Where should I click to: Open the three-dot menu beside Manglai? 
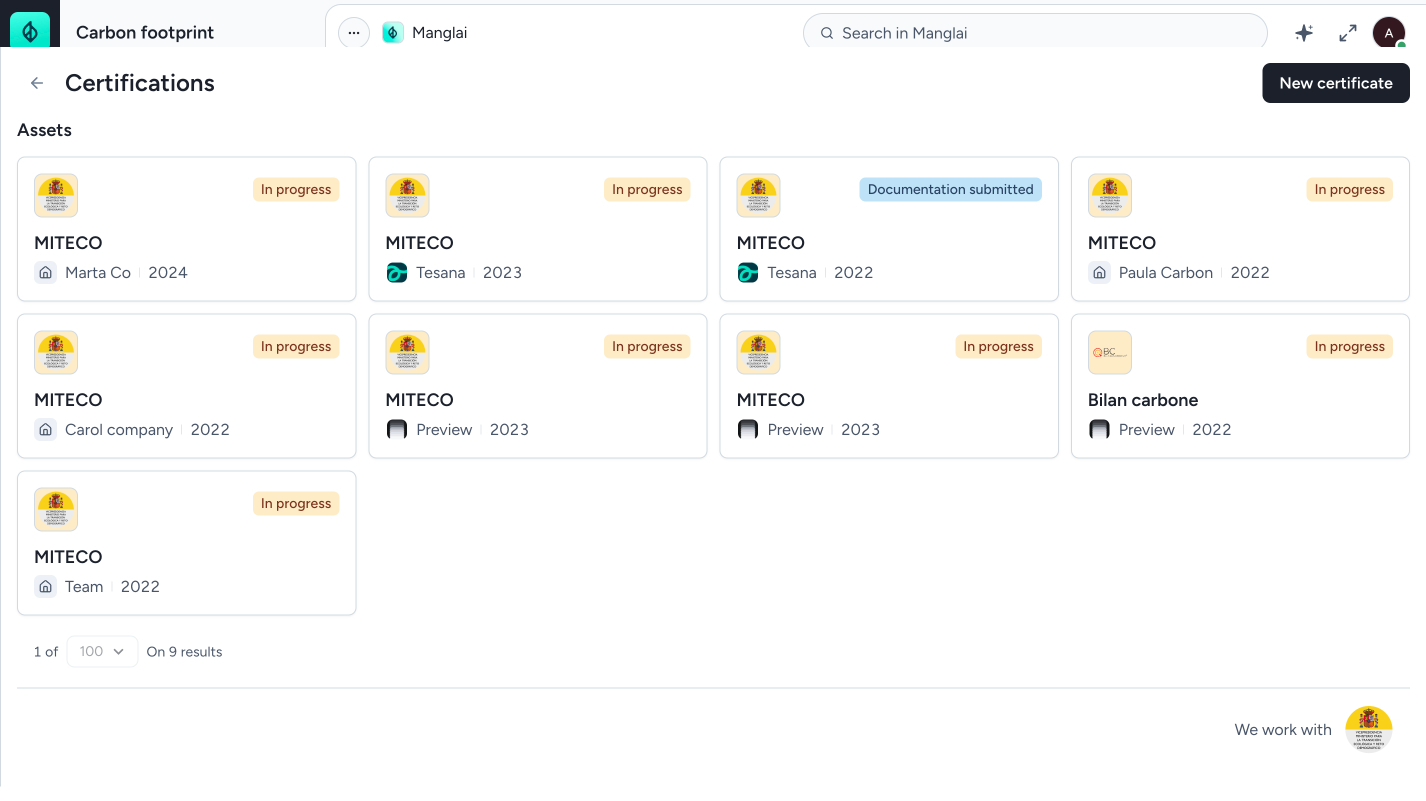pyautogui.click(x=353, y=33)
